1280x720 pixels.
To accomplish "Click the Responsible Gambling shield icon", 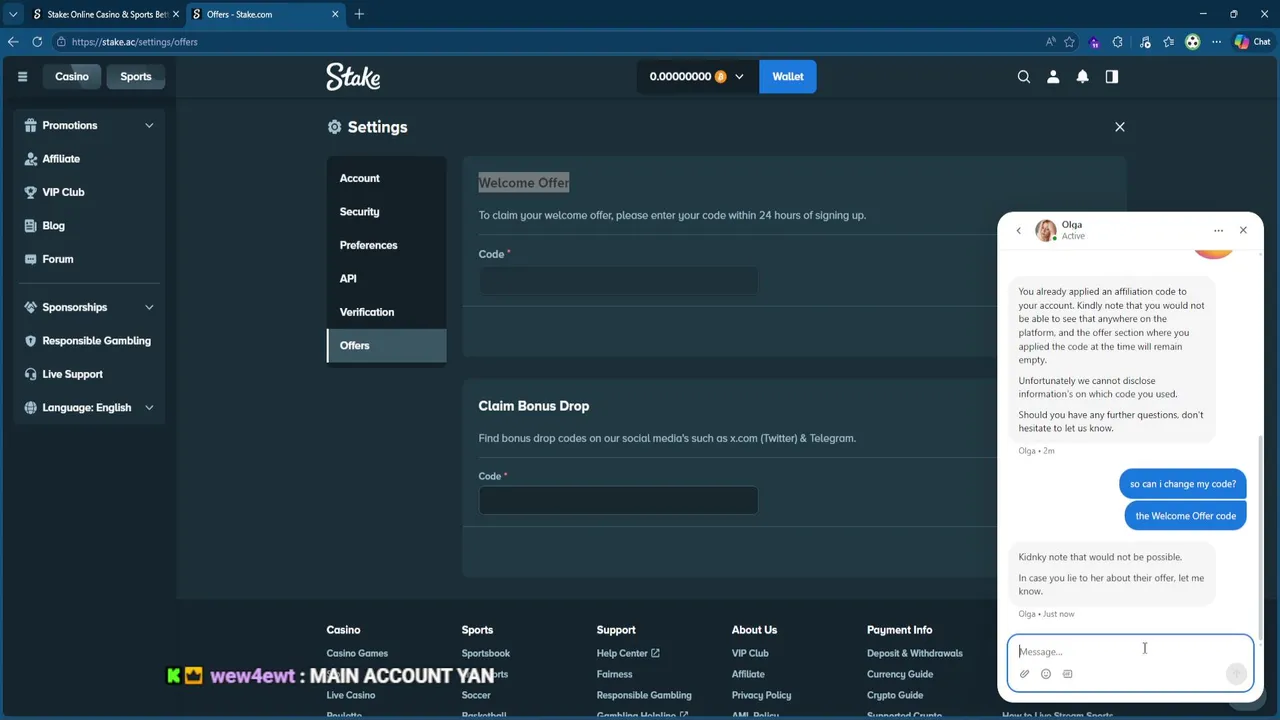I will click(x=31, y=341).
